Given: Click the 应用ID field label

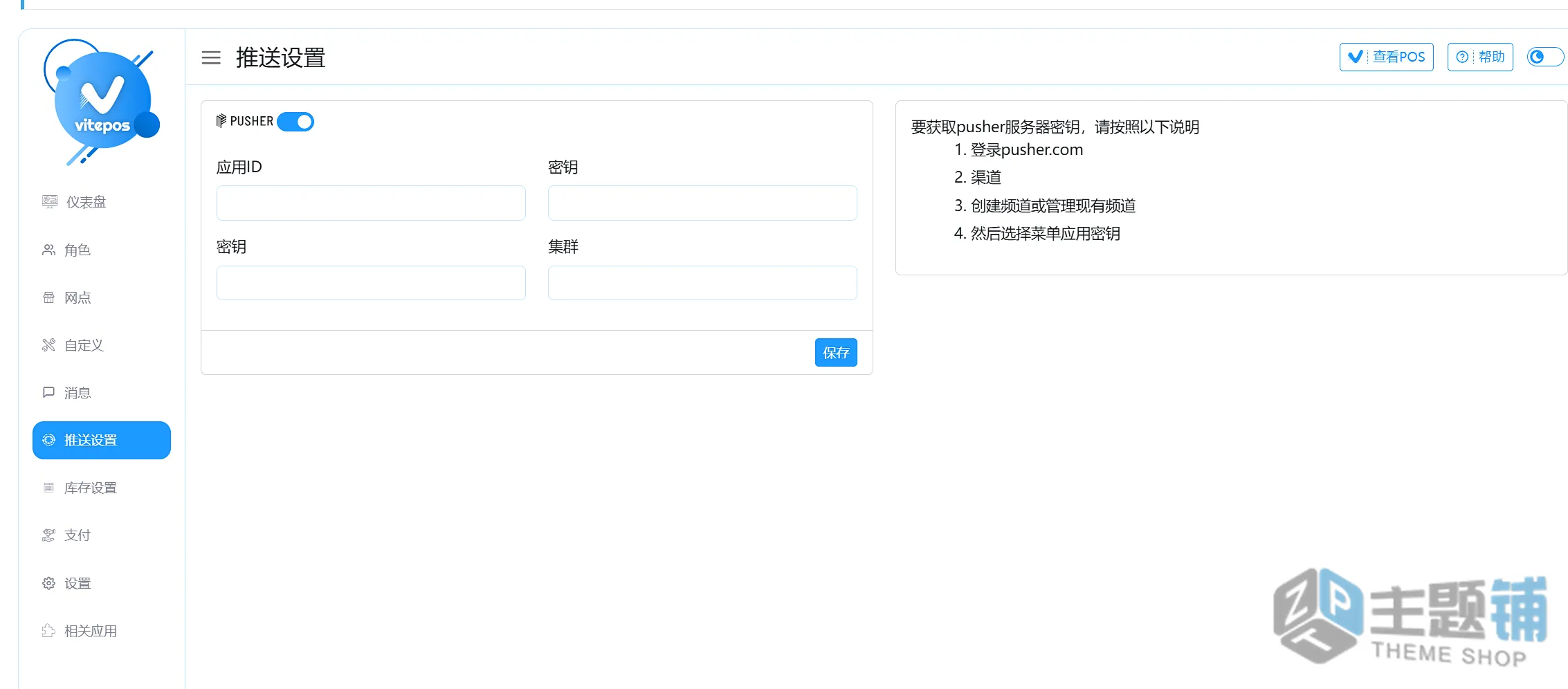Looking at the screenshot, I should (x=239, y=167).
